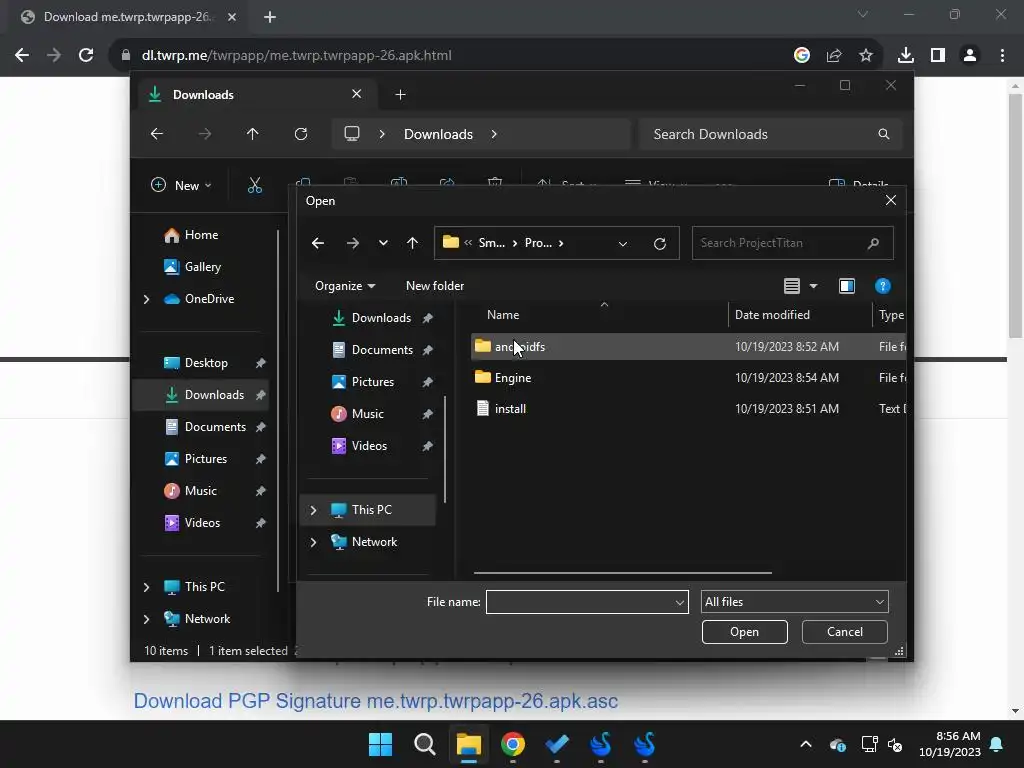Open the view options dropdown arrow
The width and height of the screenshot is (1024, 768).
[813, 286]
